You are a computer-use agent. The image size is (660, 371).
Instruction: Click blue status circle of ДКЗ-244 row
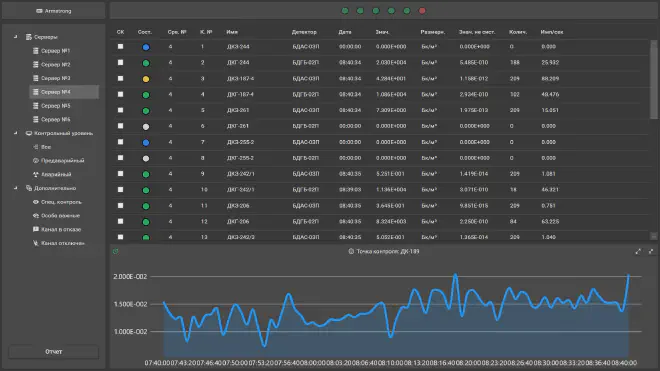point(146,47)
